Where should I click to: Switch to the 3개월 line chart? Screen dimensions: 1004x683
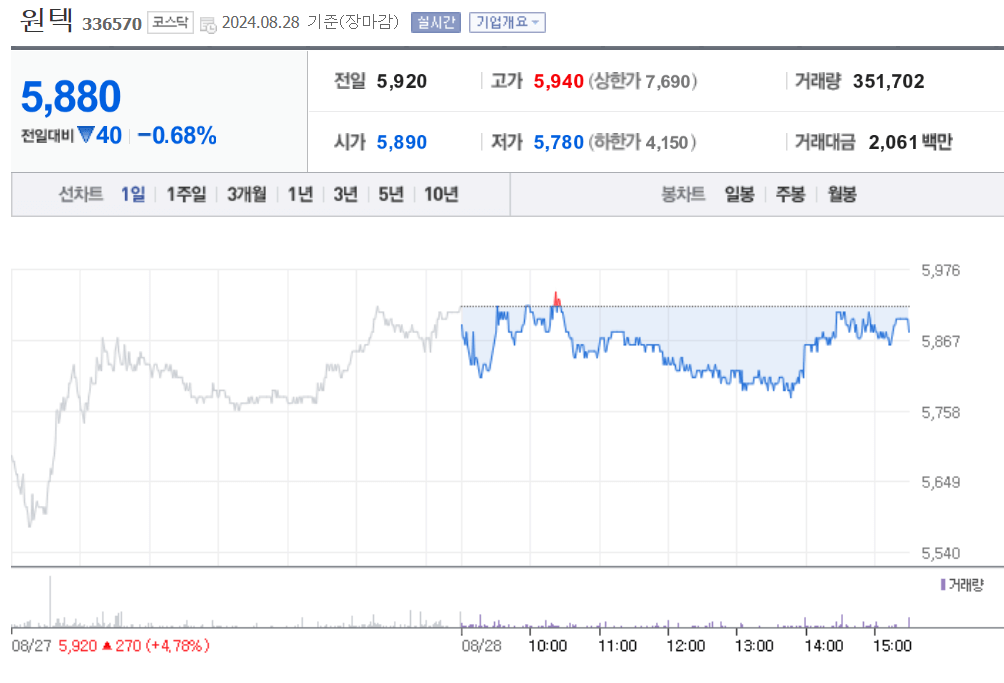pos(247,194)
